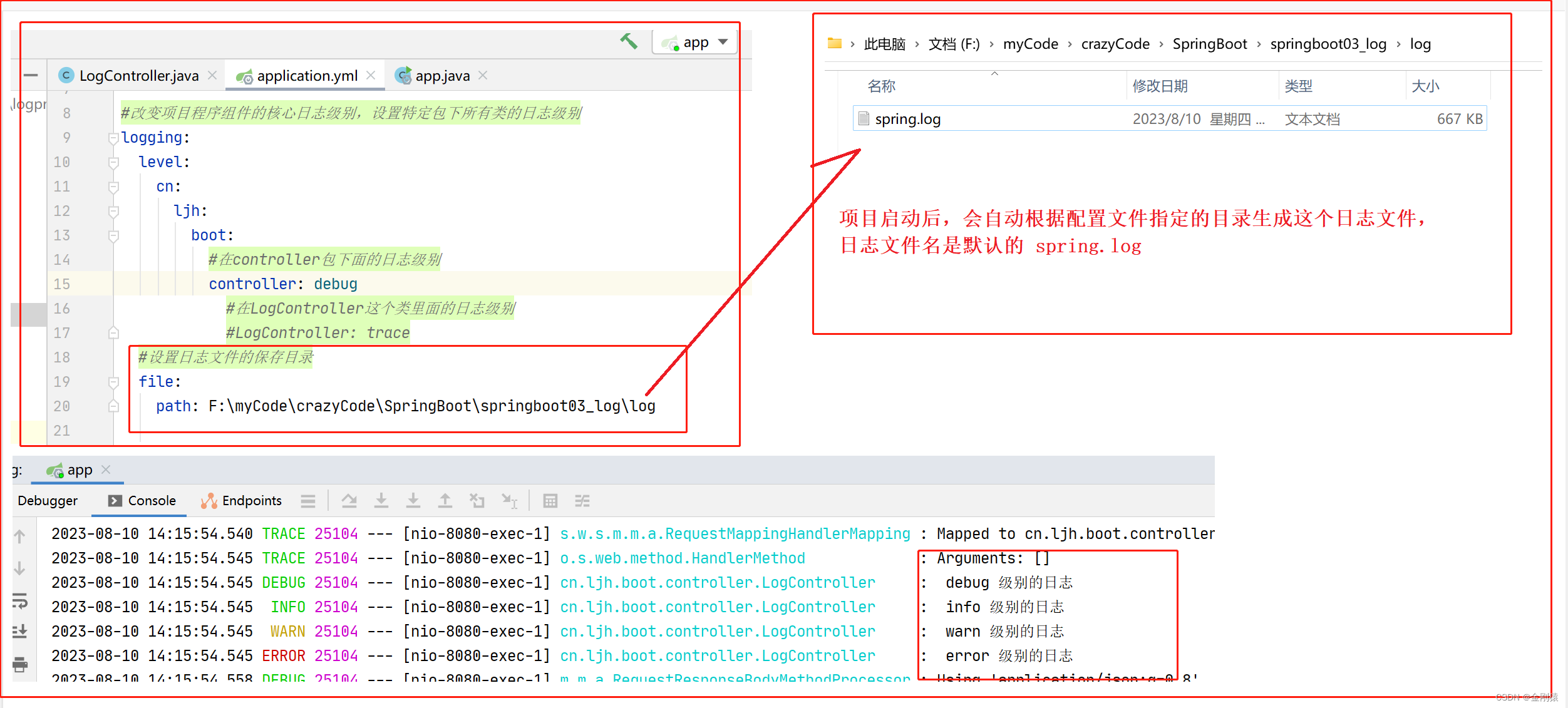1568x708 pixels.
Task: Click springboot03_log in the breadcrumb path
Action: click(1328, 44)
